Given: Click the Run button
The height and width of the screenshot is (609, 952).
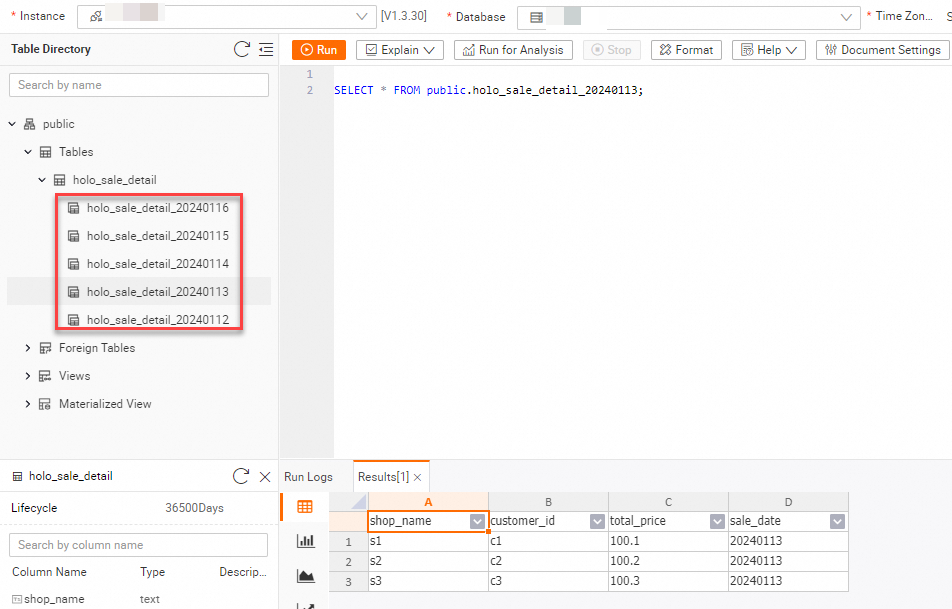Looking at the screenshot, I should click(318, 49).
